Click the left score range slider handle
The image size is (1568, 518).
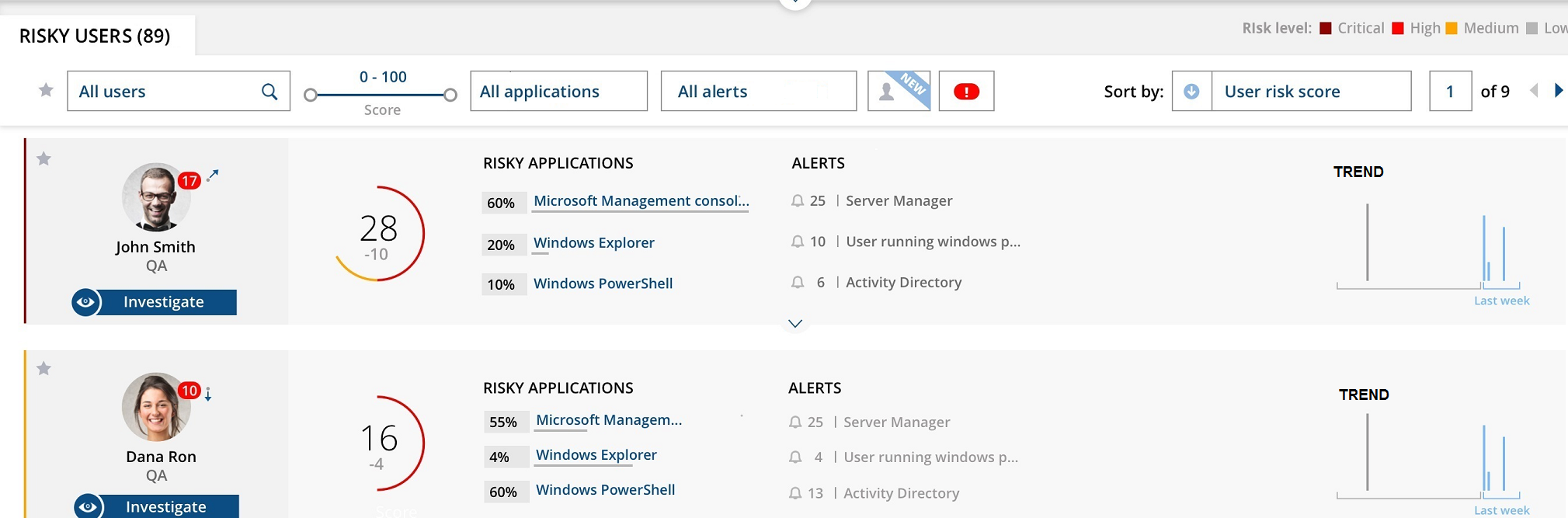[311, 96]
